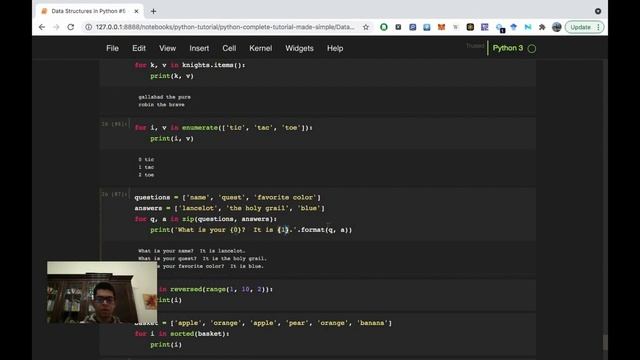
Task: Reload the notebook page
Action: coord(71,27)
